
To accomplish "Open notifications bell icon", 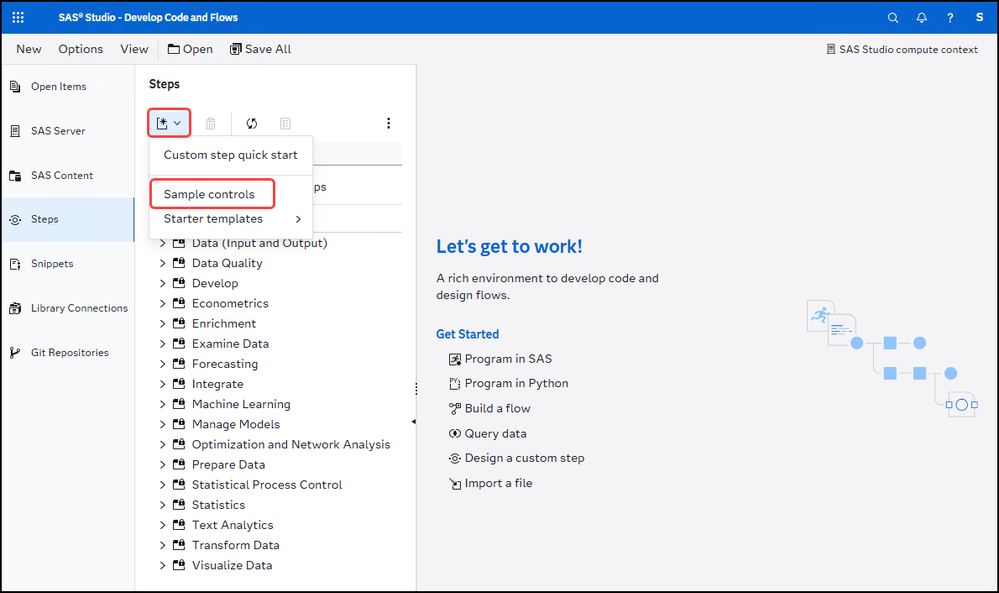I will point(921,18).
